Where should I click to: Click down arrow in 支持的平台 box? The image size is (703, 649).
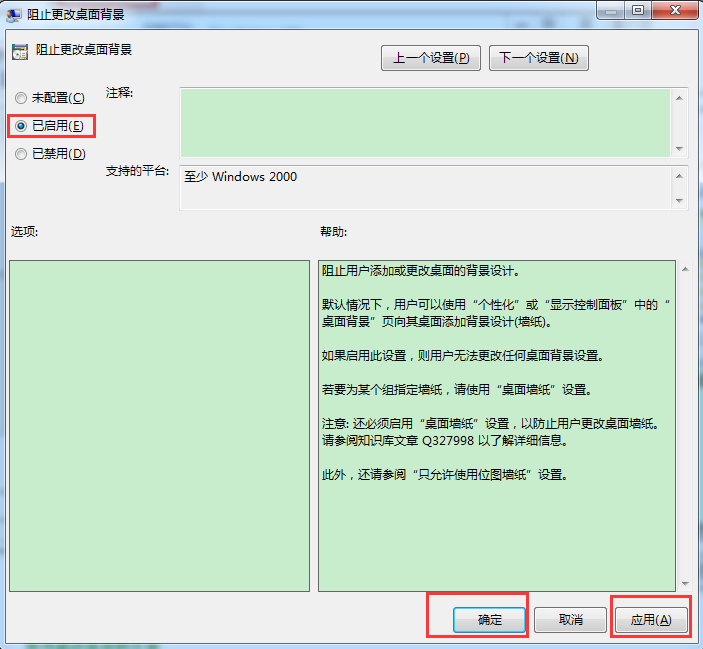tap(679, 200)
